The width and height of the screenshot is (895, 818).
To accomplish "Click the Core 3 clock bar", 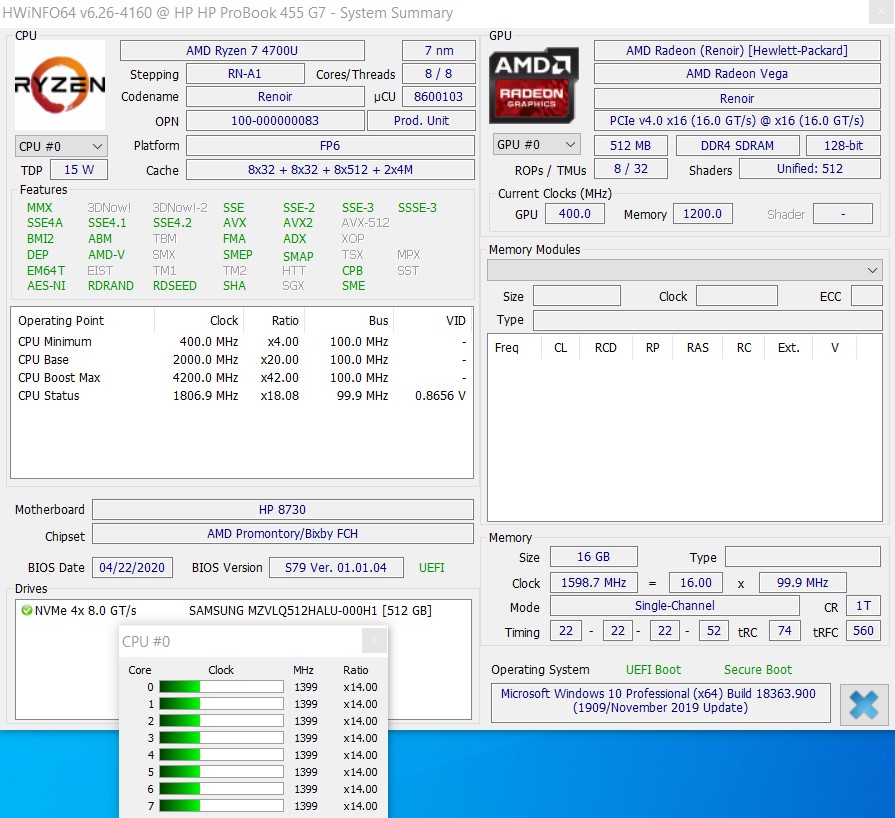I will coord(221,738).
